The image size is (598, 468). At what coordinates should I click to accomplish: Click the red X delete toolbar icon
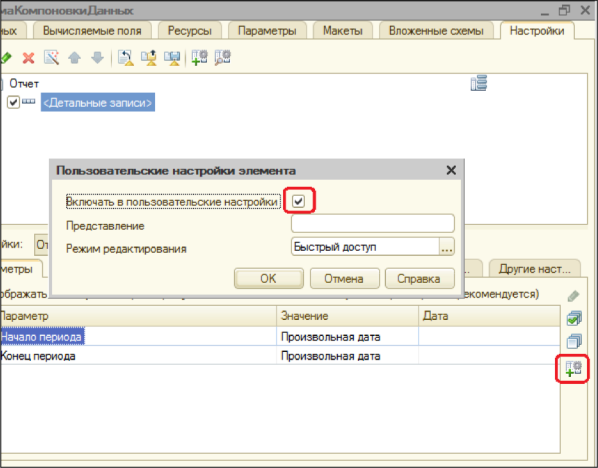click(29, 58)
